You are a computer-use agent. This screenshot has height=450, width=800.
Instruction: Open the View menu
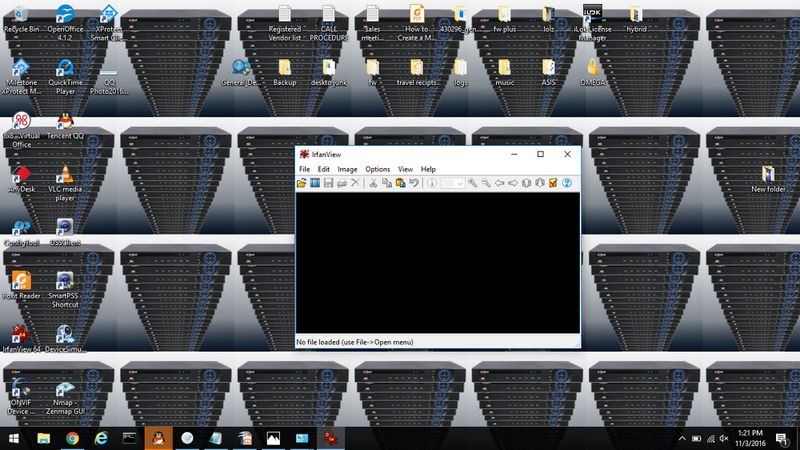tap(405, 169)
